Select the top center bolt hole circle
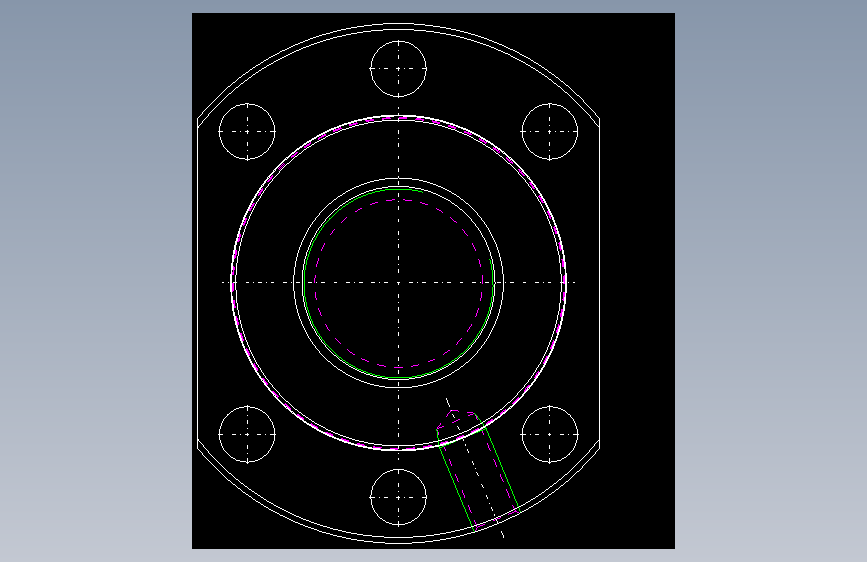 398,69
